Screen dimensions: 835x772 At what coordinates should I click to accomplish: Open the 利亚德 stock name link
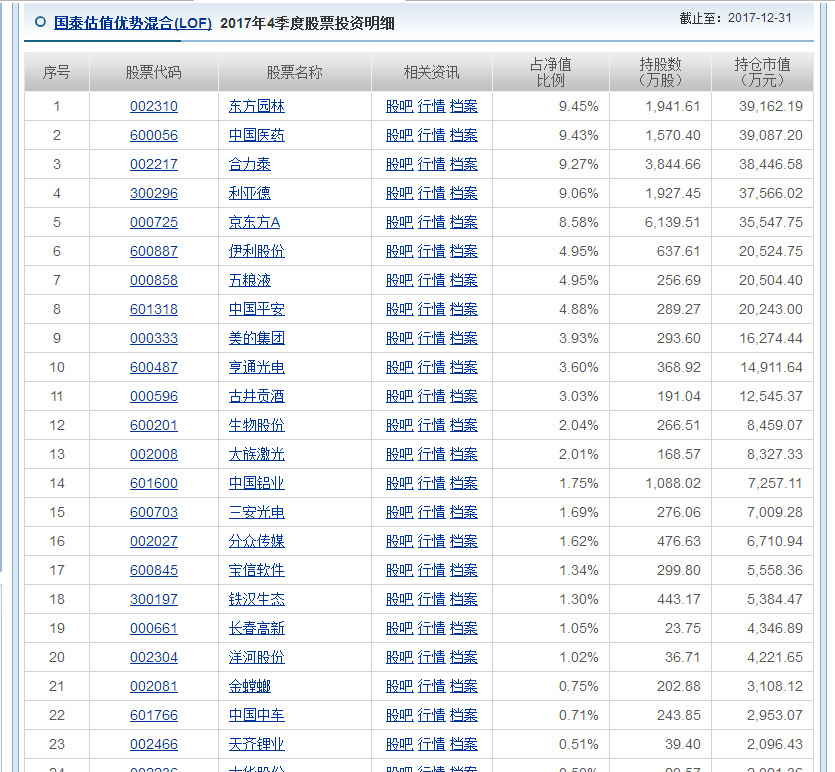point(250,193)
